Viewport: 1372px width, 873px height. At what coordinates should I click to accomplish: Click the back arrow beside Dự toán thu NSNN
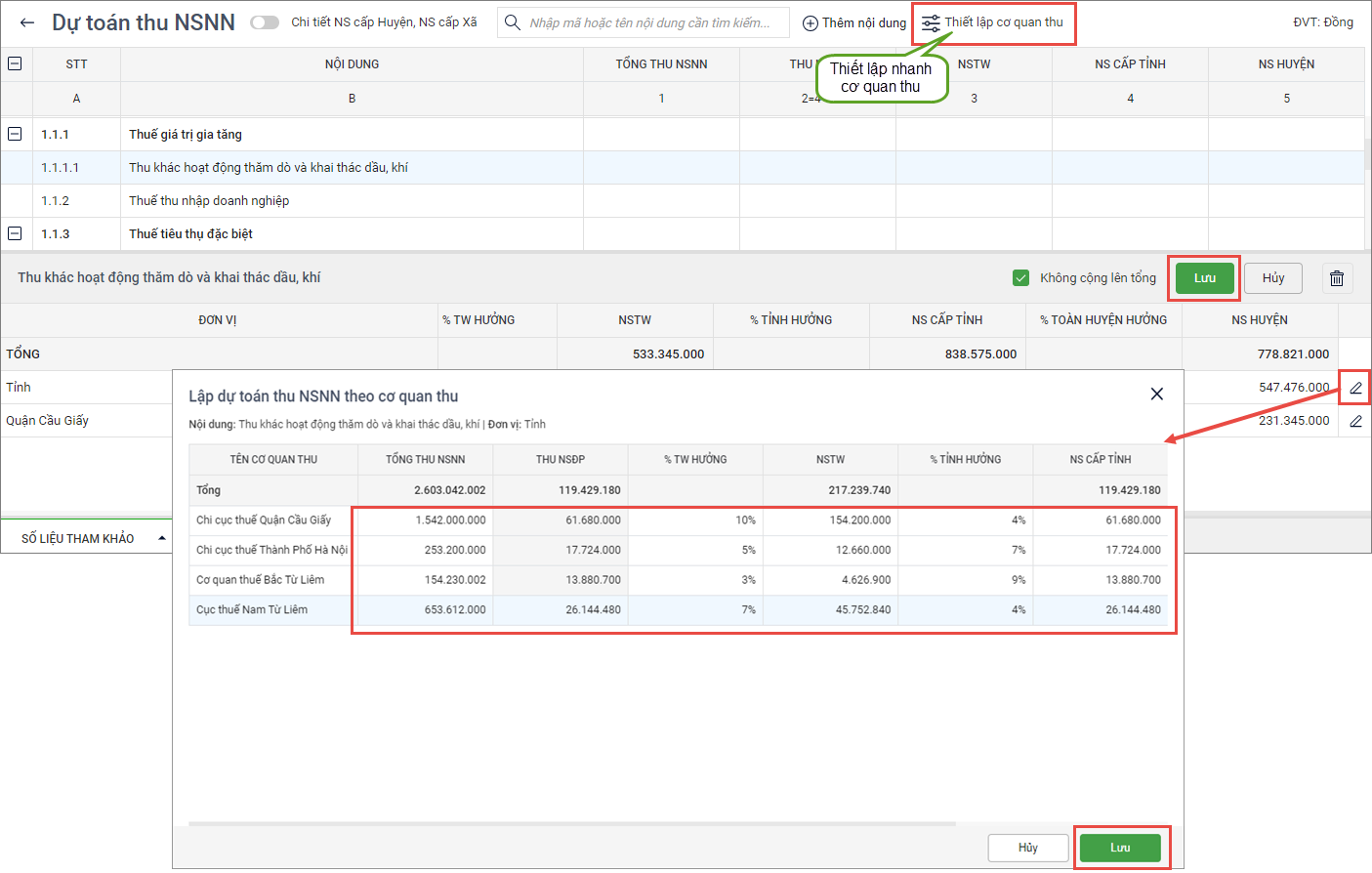coord(27,22)
